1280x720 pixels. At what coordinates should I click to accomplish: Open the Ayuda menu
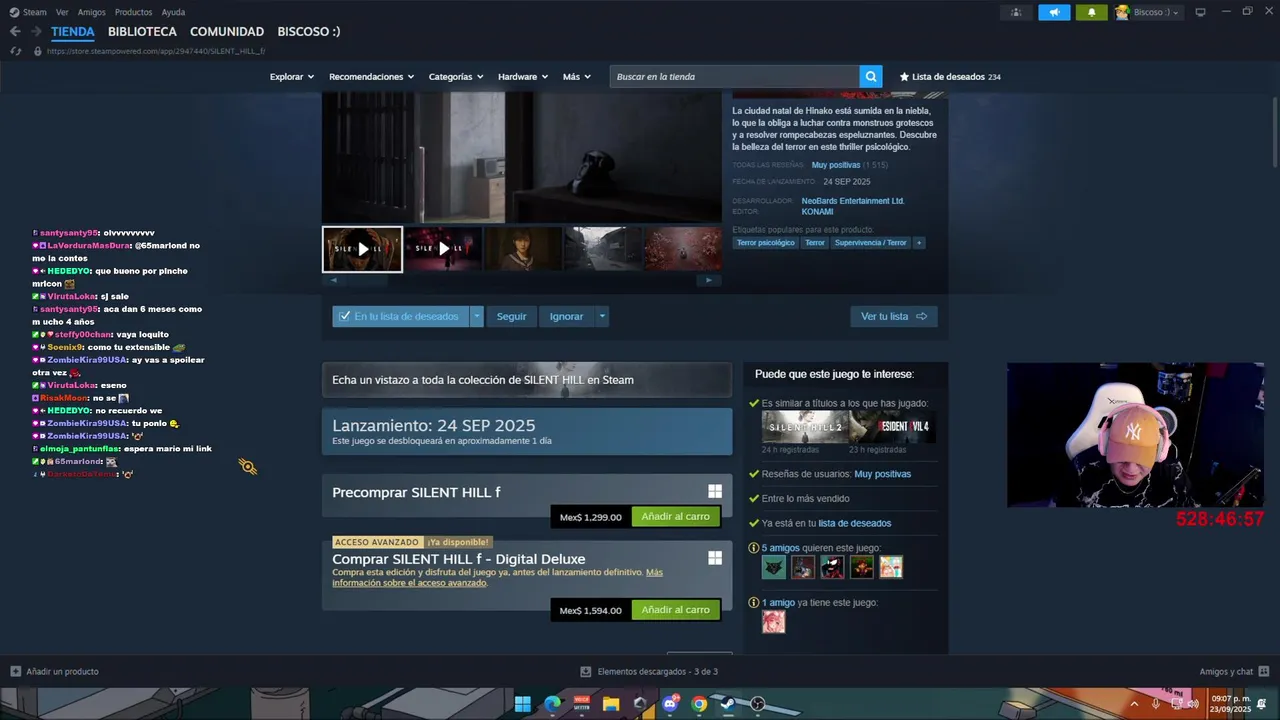point(173,12)
